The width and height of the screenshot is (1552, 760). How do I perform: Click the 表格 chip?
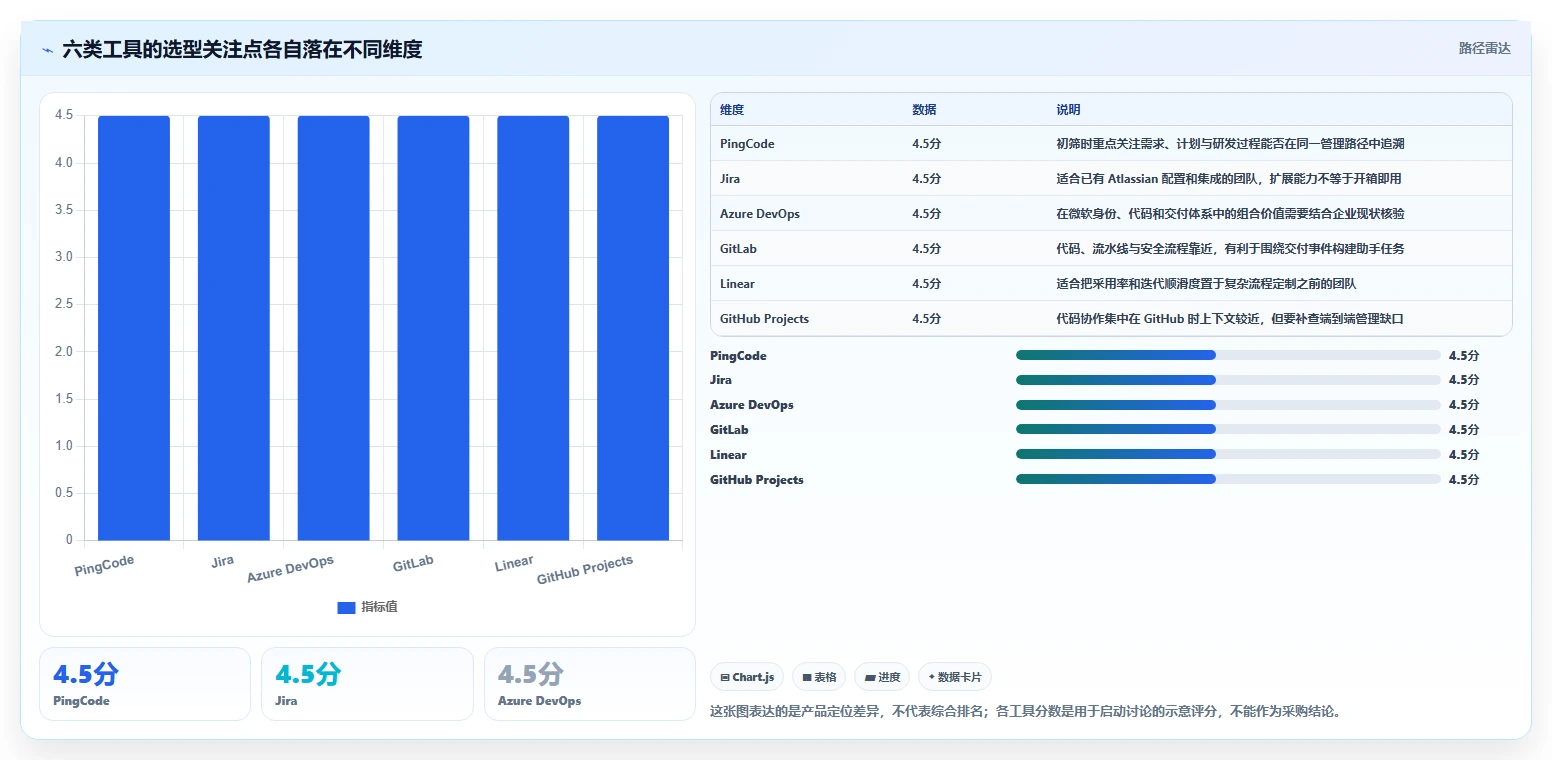pos(819,677)
